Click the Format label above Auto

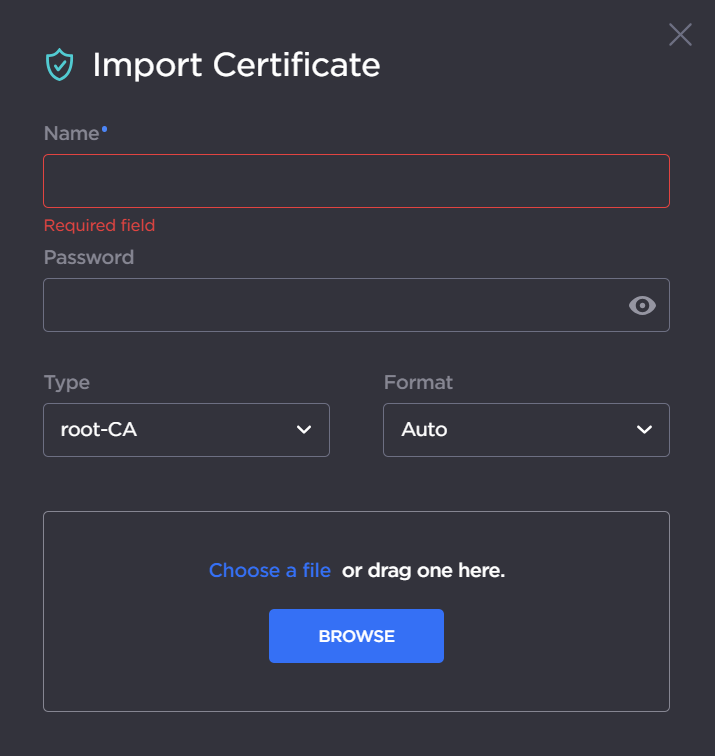[x=418, y=382]
